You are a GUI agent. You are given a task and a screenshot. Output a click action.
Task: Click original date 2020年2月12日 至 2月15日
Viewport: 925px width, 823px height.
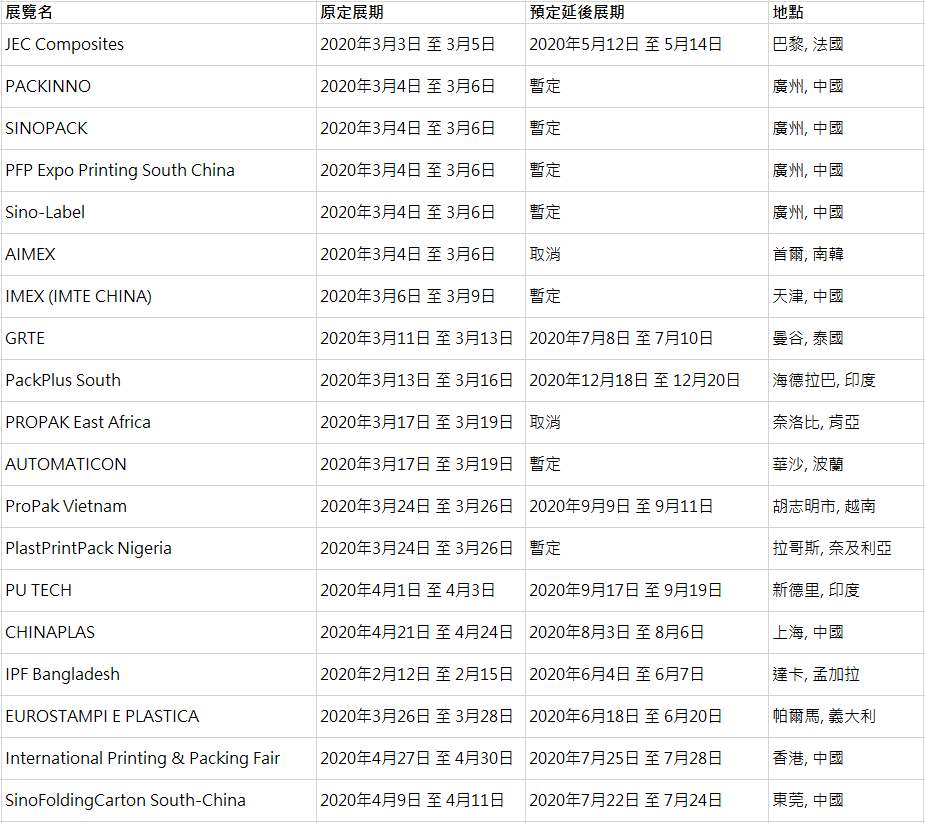tap(416, 674)
